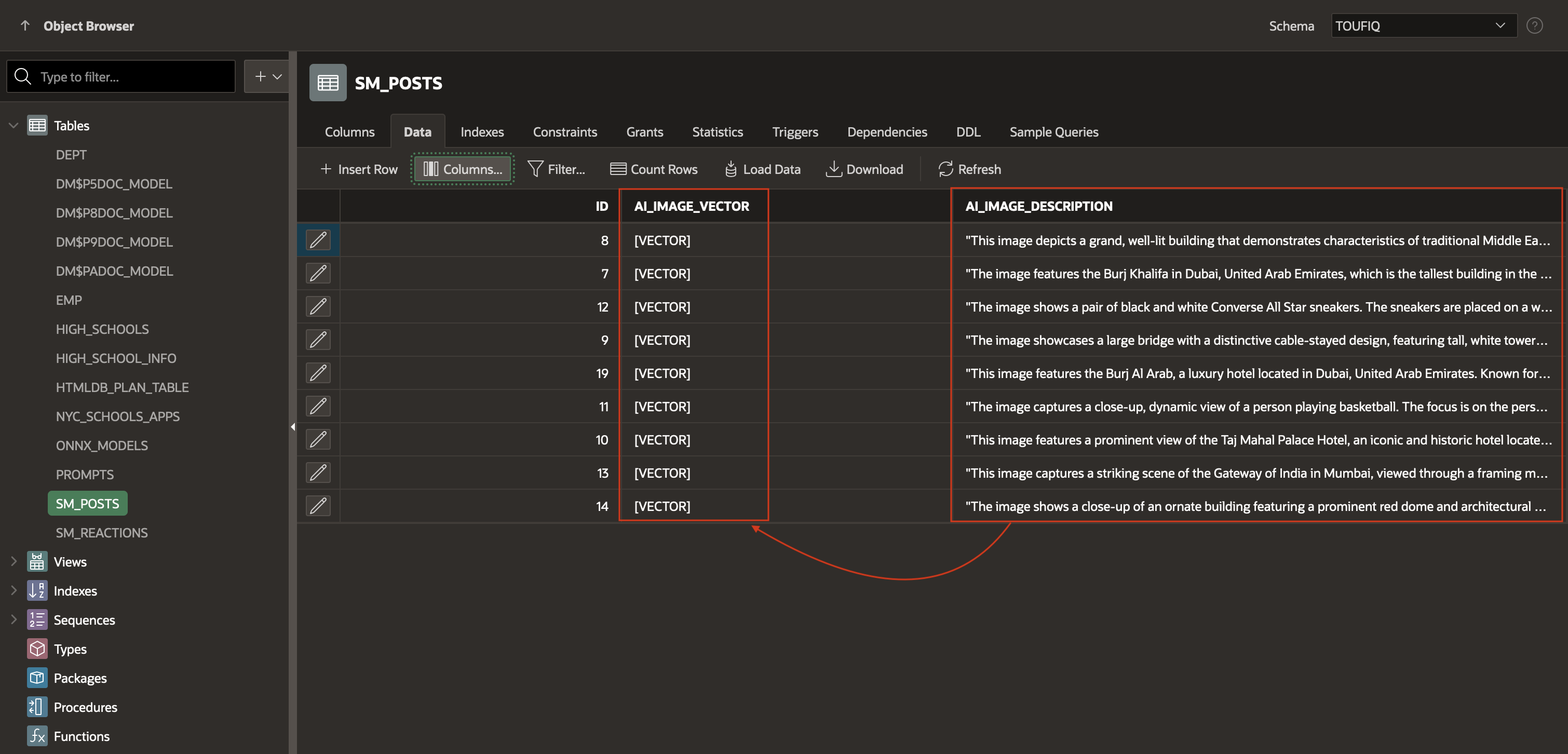
Task: Open the plus create-object dropdown
Action: [266, 77]
